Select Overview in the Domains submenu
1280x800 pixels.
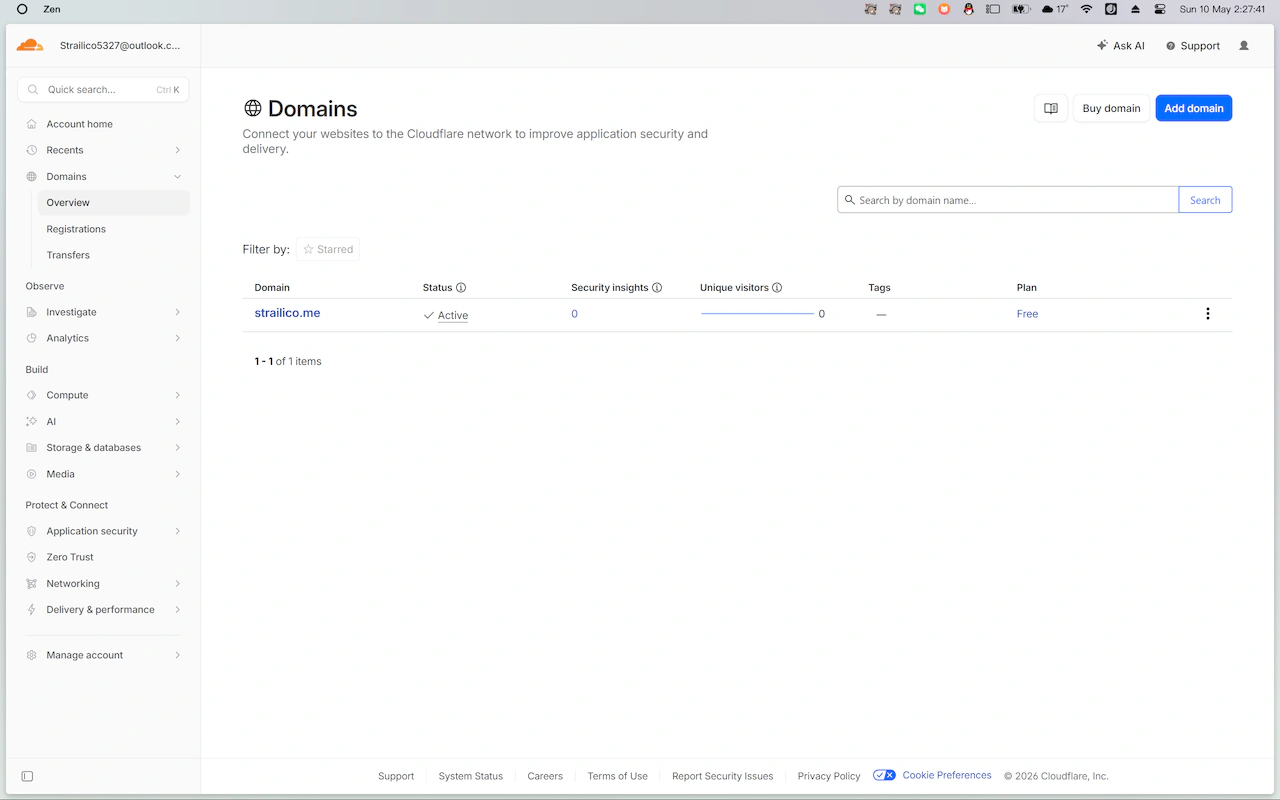click(x=113, y=202)
